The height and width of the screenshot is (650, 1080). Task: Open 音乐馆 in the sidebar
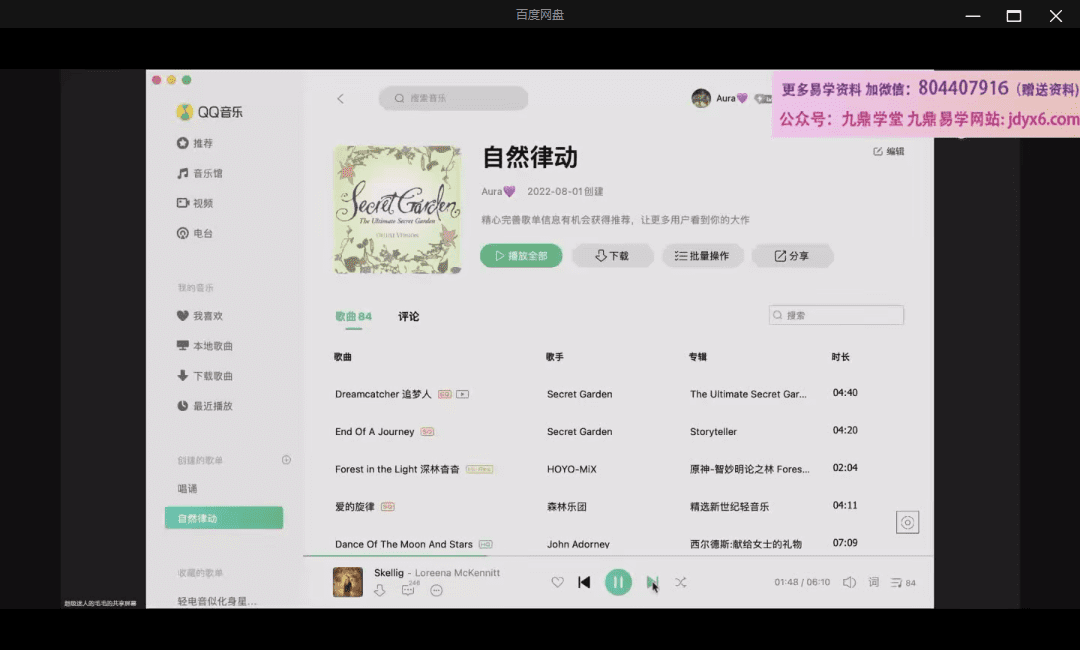pyautogui.click(x=207, y=173)
